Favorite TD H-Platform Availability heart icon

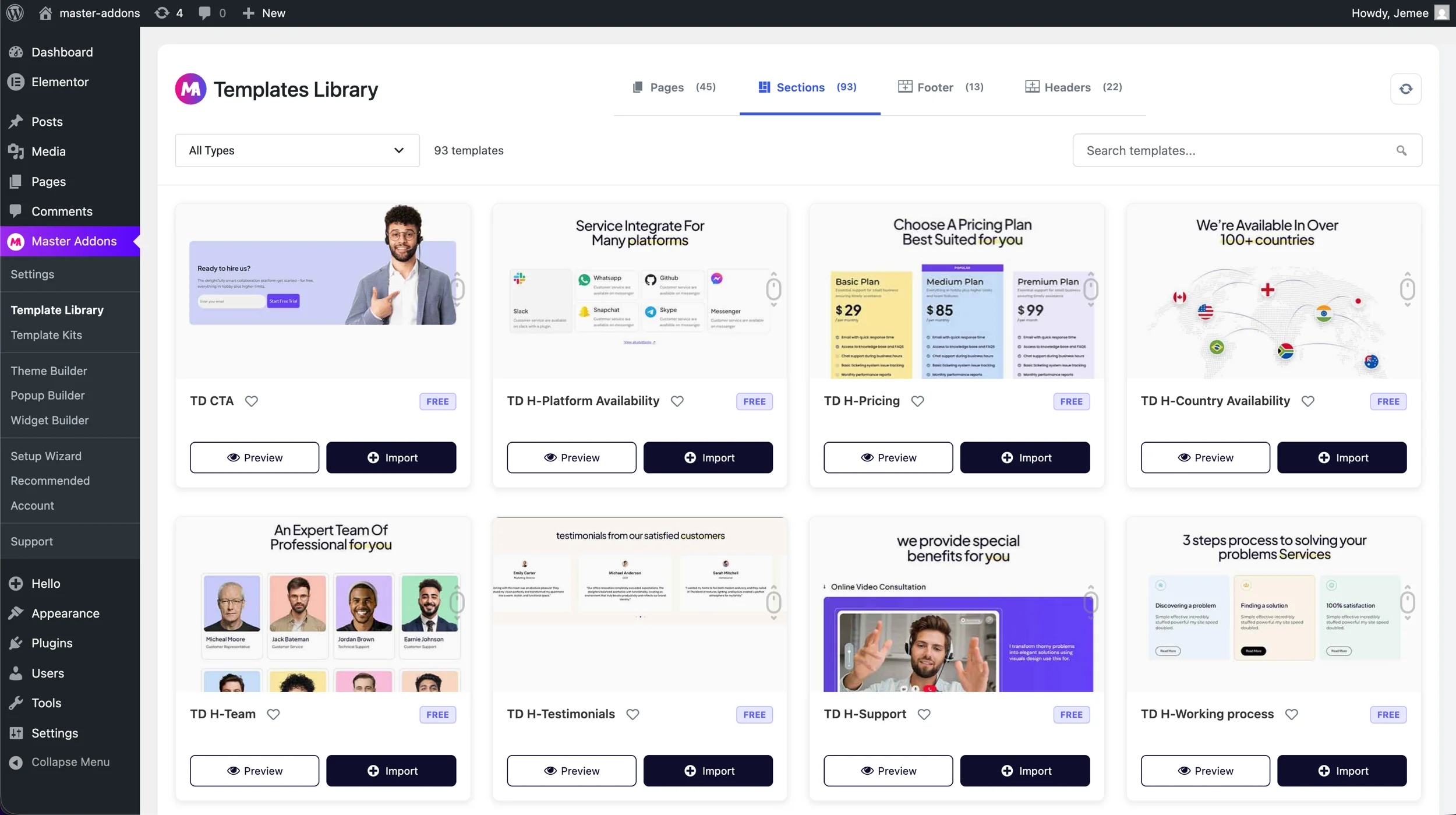tap(677, 401)
